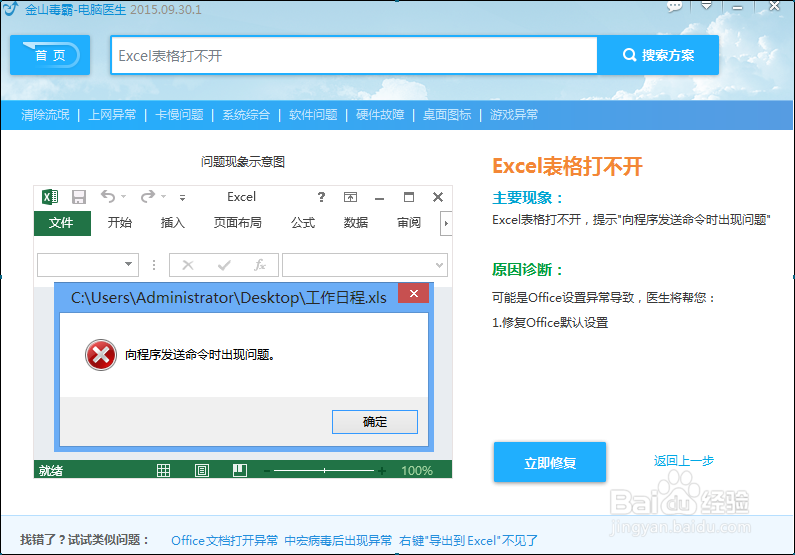
Task: Switch to the 插入 ribbon tab
Action: [172, 223]
